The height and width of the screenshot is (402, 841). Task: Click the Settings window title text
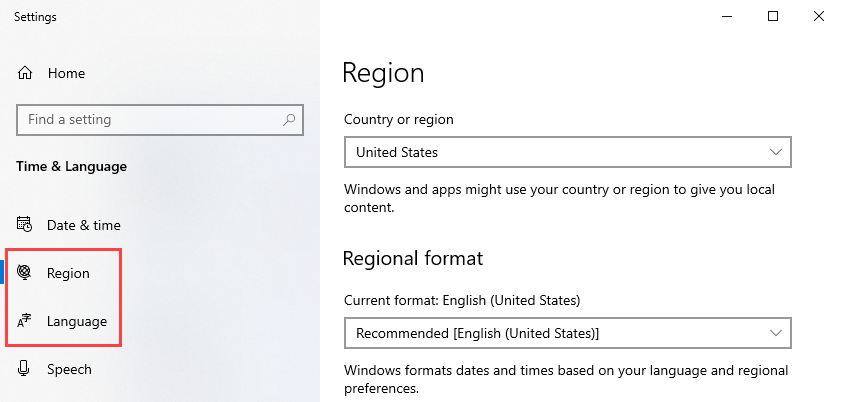click(35, 17)
